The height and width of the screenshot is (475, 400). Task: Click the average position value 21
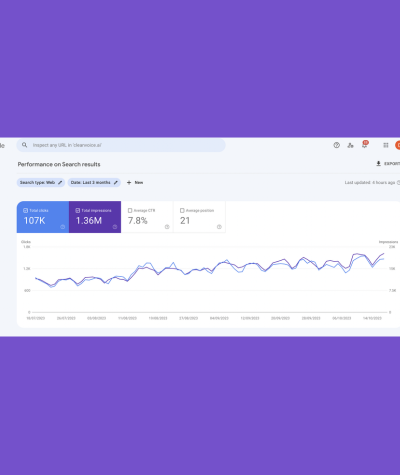pyautogui.click(x=185, y=220)
